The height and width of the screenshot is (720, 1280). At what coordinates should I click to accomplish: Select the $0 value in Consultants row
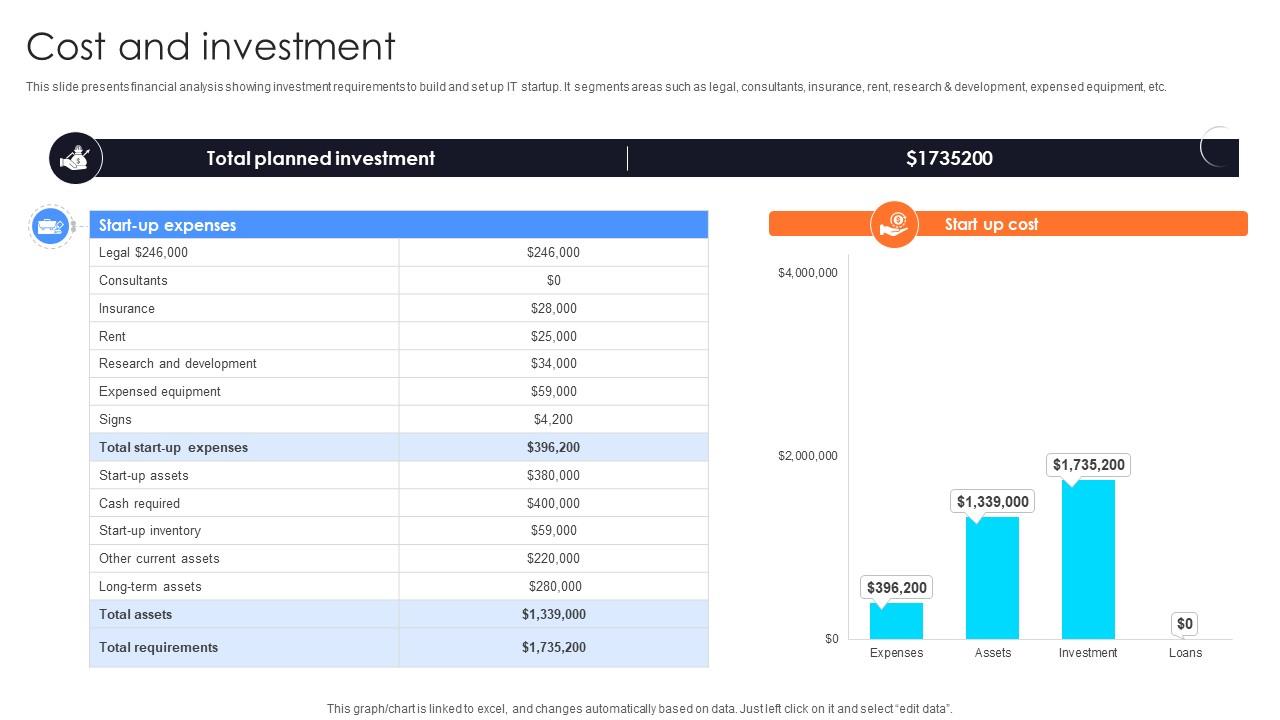[554, 281]
